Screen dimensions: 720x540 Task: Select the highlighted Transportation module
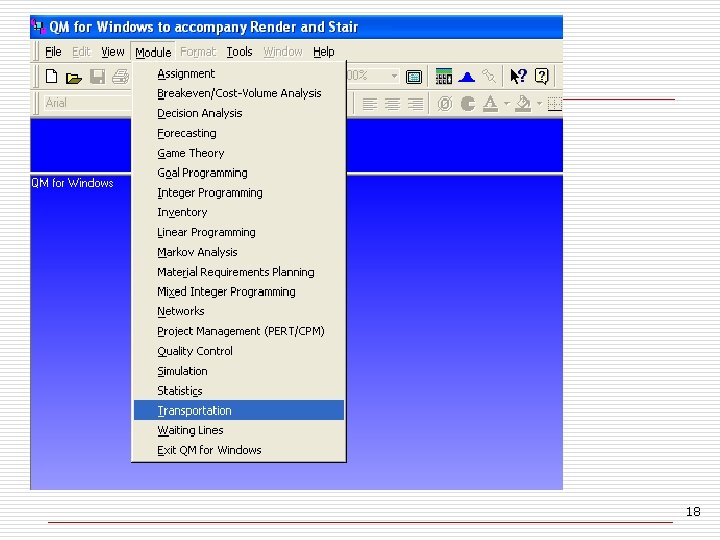pyautogui.click(x=239, y=410)
